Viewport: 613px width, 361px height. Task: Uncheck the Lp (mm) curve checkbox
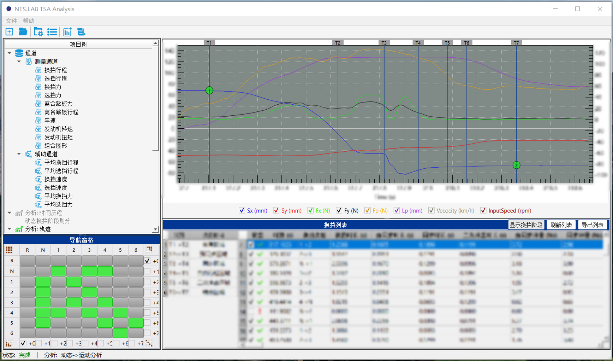[x=396, y=210]
